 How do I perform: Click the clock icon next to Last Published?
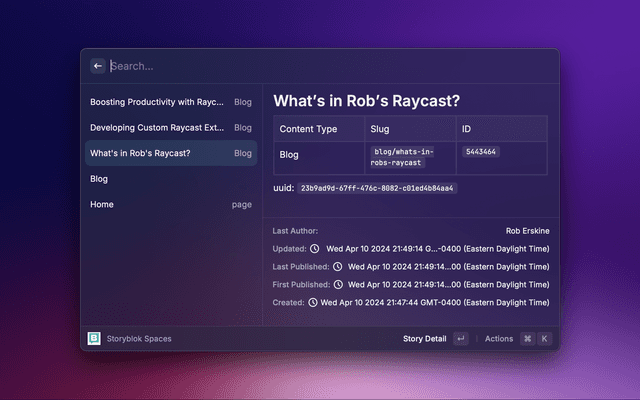click(x=338, y=267)
